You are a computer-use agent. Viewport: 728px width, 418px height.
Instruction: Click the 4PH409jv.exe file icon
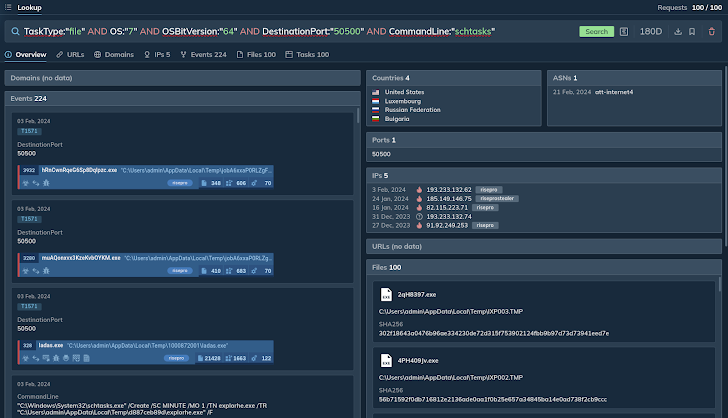tap(385, 360)
